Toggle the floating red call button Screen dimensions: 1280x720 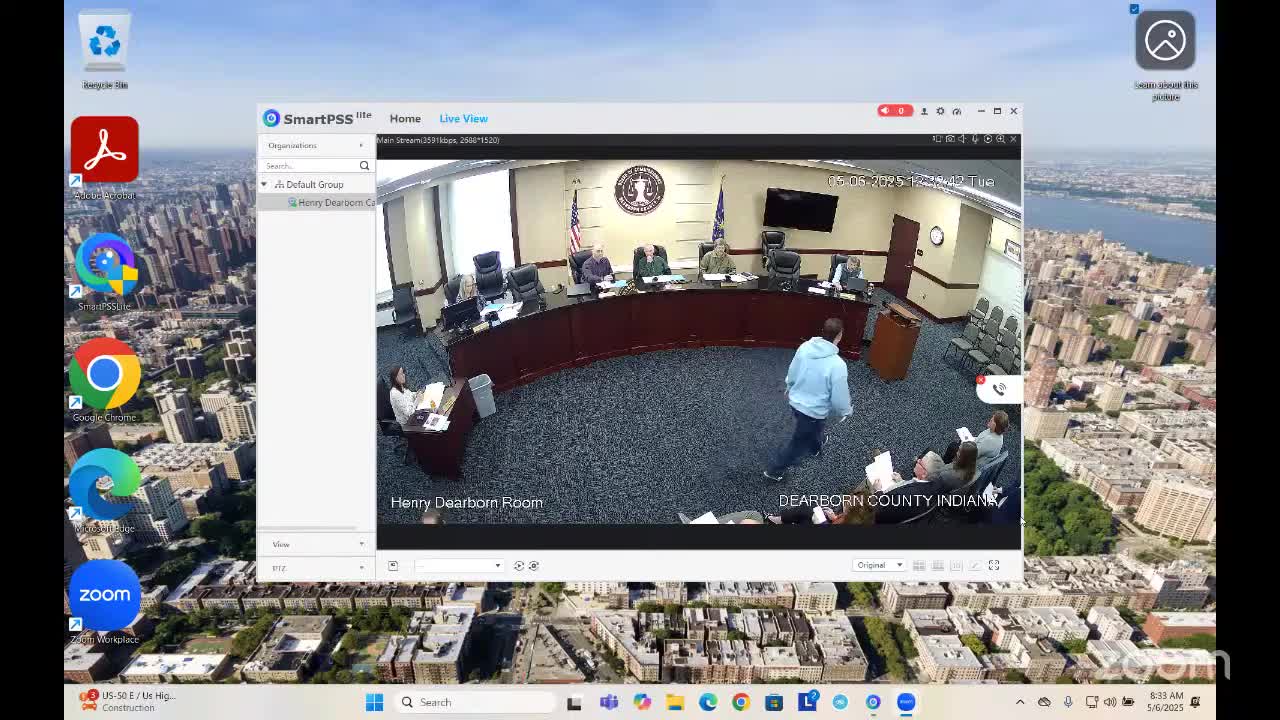[x=998, y=389]
